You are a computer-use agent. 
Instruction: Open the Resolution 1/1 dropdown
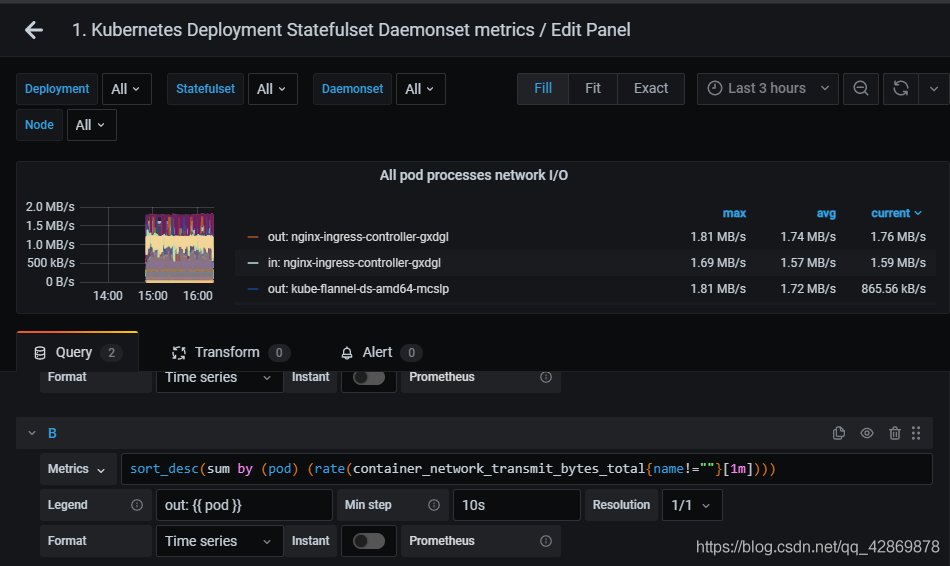[692, 505]
